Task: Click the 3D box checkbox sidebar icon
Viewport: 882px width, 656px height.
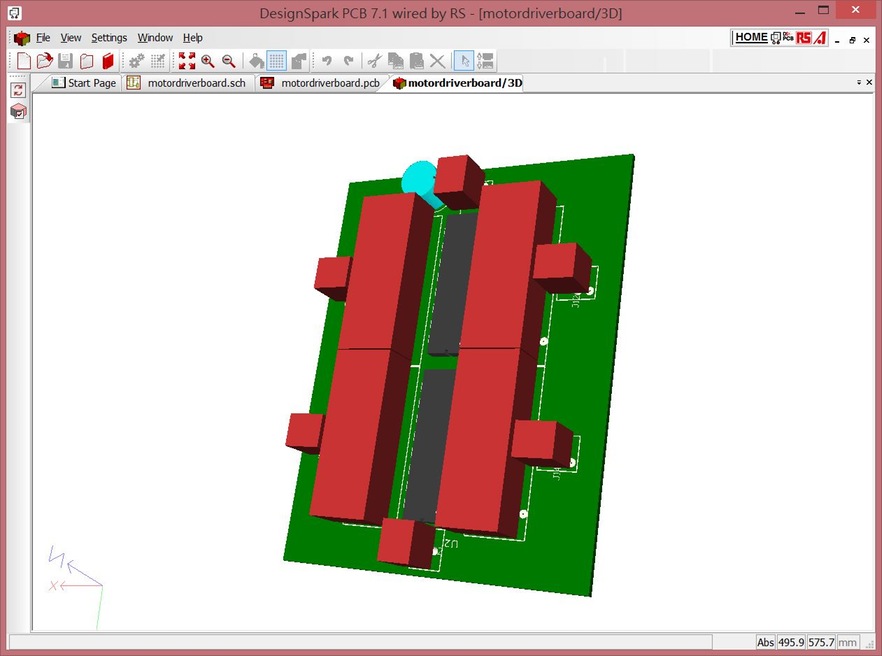Action: click(x=18, y=111)
